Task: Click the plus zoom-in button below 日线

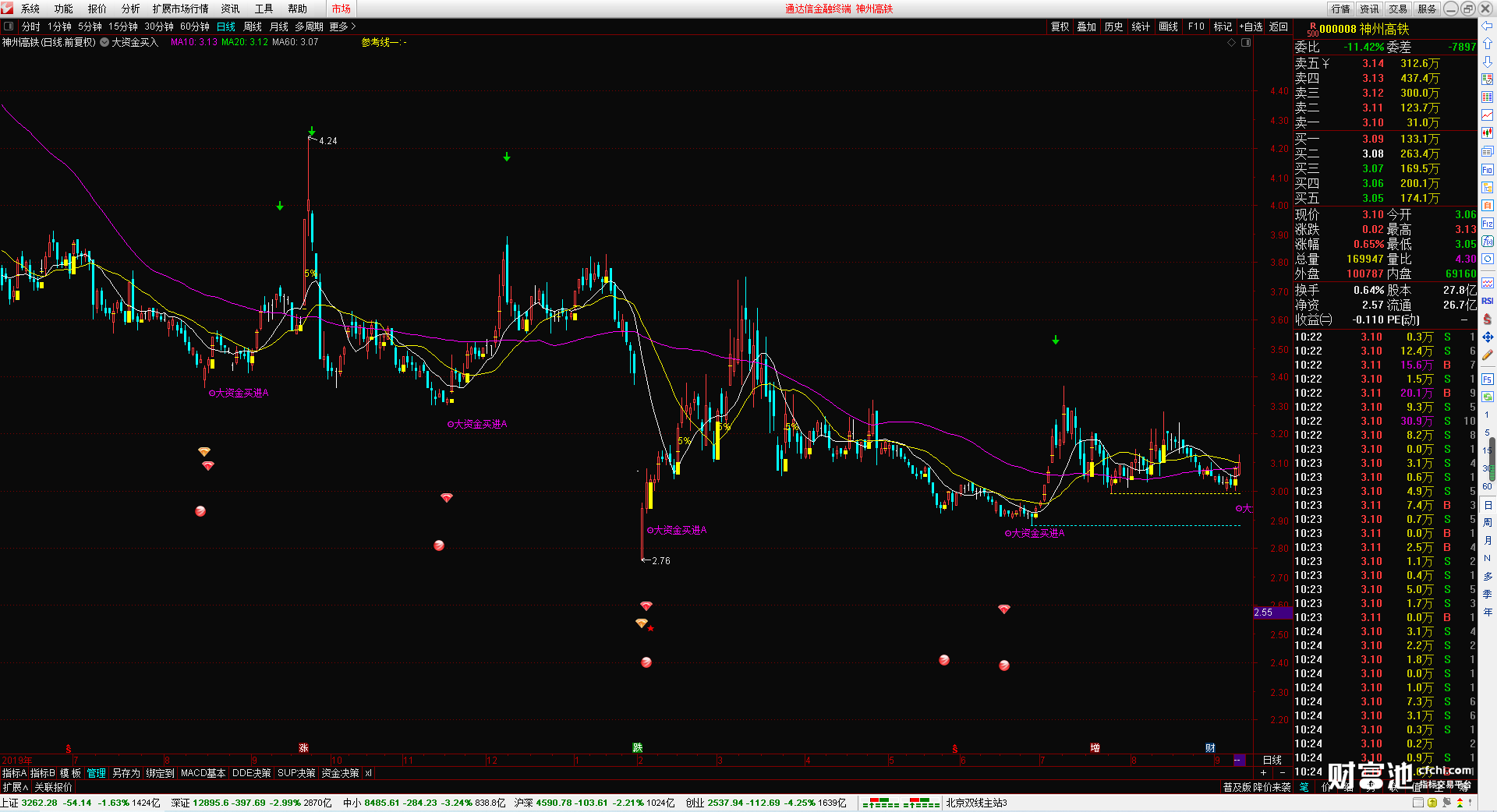Action: [x=1264, y=773]
